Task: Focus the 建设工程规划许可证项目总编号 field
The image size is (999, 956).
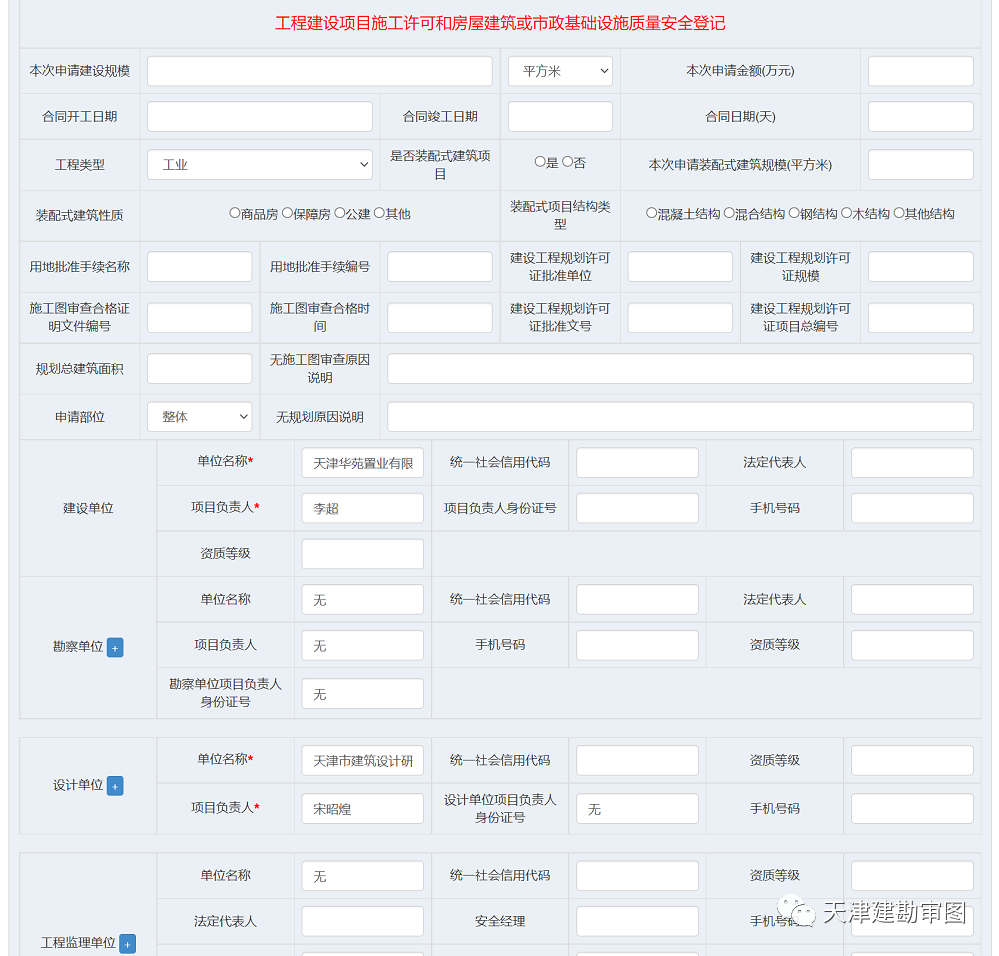Action: point(921,317)
